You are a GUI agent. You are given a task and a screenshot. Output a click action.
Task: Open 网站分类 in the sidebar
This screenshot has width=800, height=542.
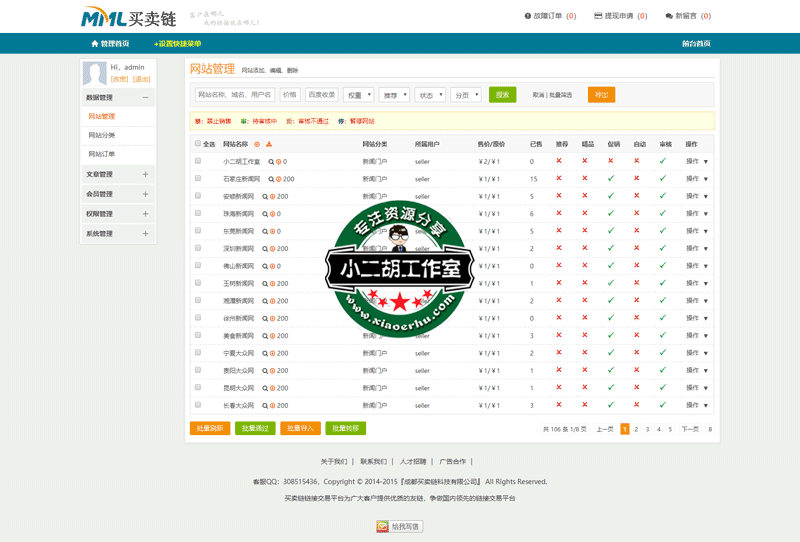click(102, 135)
